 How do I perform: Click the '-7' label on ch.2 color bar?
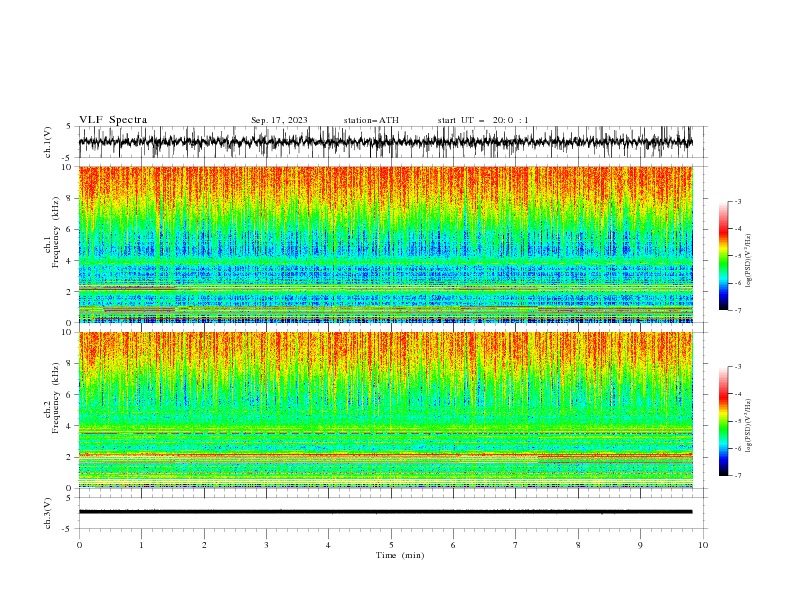pos(737,475)
